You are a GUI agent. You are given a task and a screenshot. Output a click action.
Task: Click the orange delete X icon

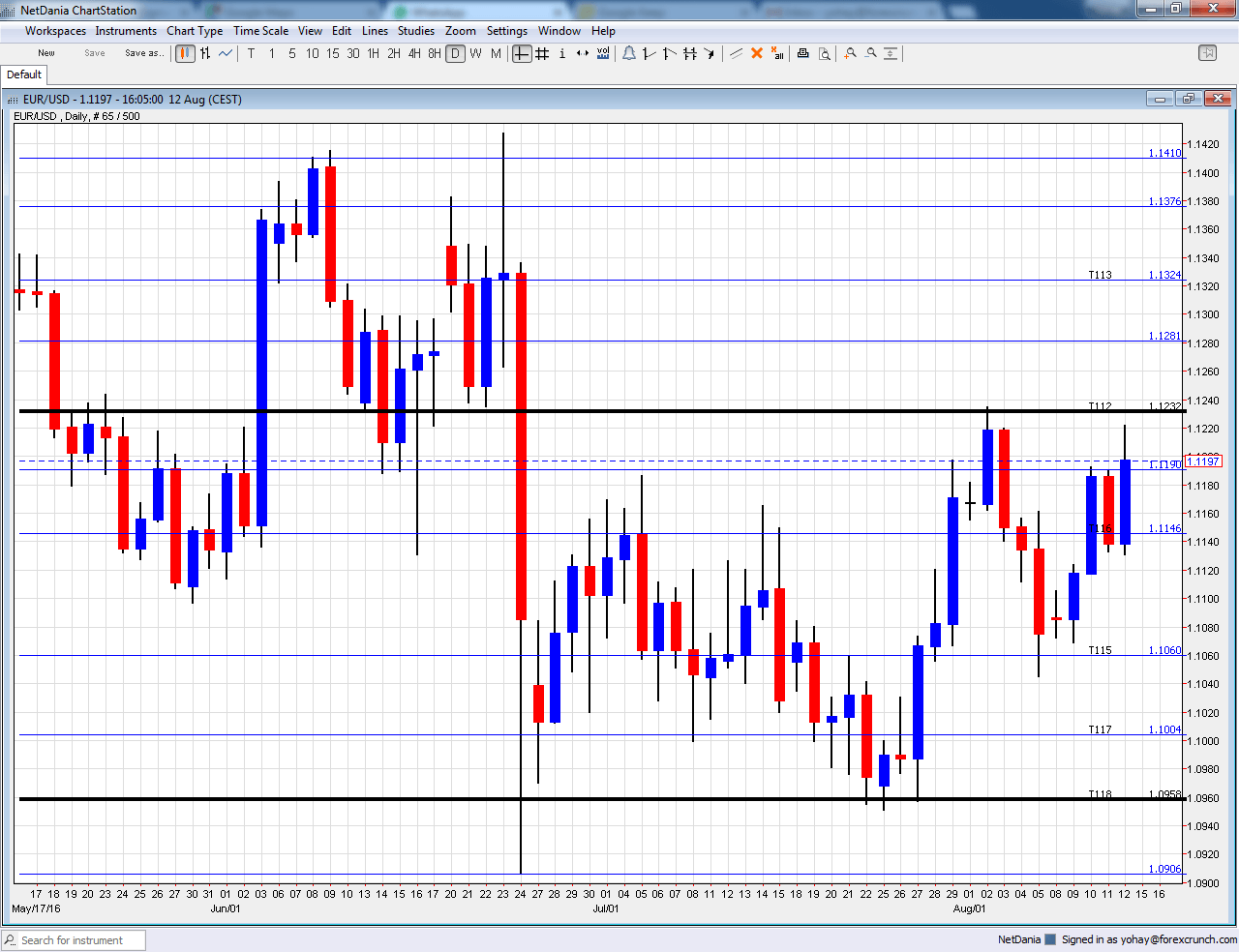(x=757, y=53)
